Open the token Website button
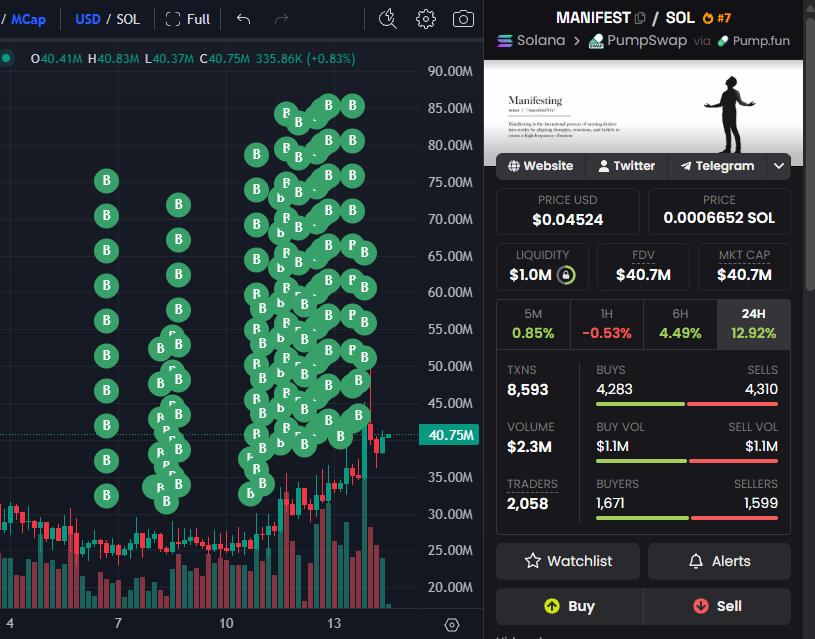This screenshot has width=815, height=639. (x=541, y=166)
